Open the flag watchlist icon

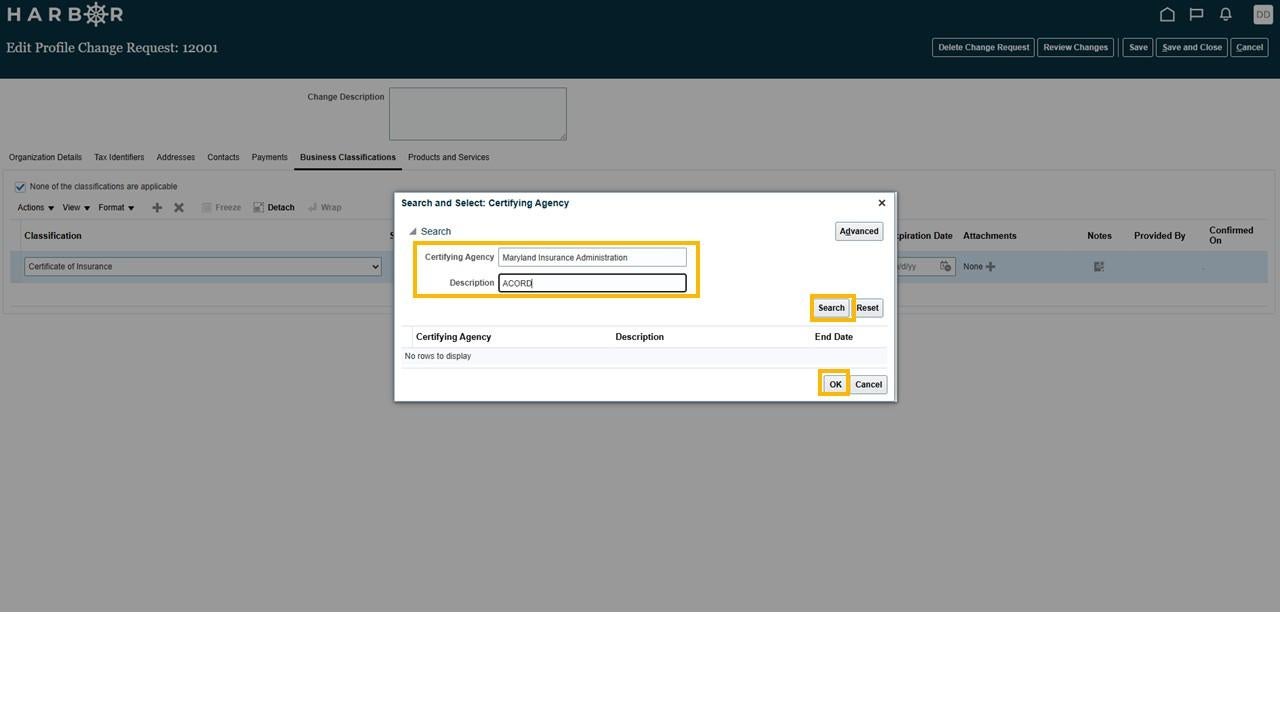click(1196, 14)
